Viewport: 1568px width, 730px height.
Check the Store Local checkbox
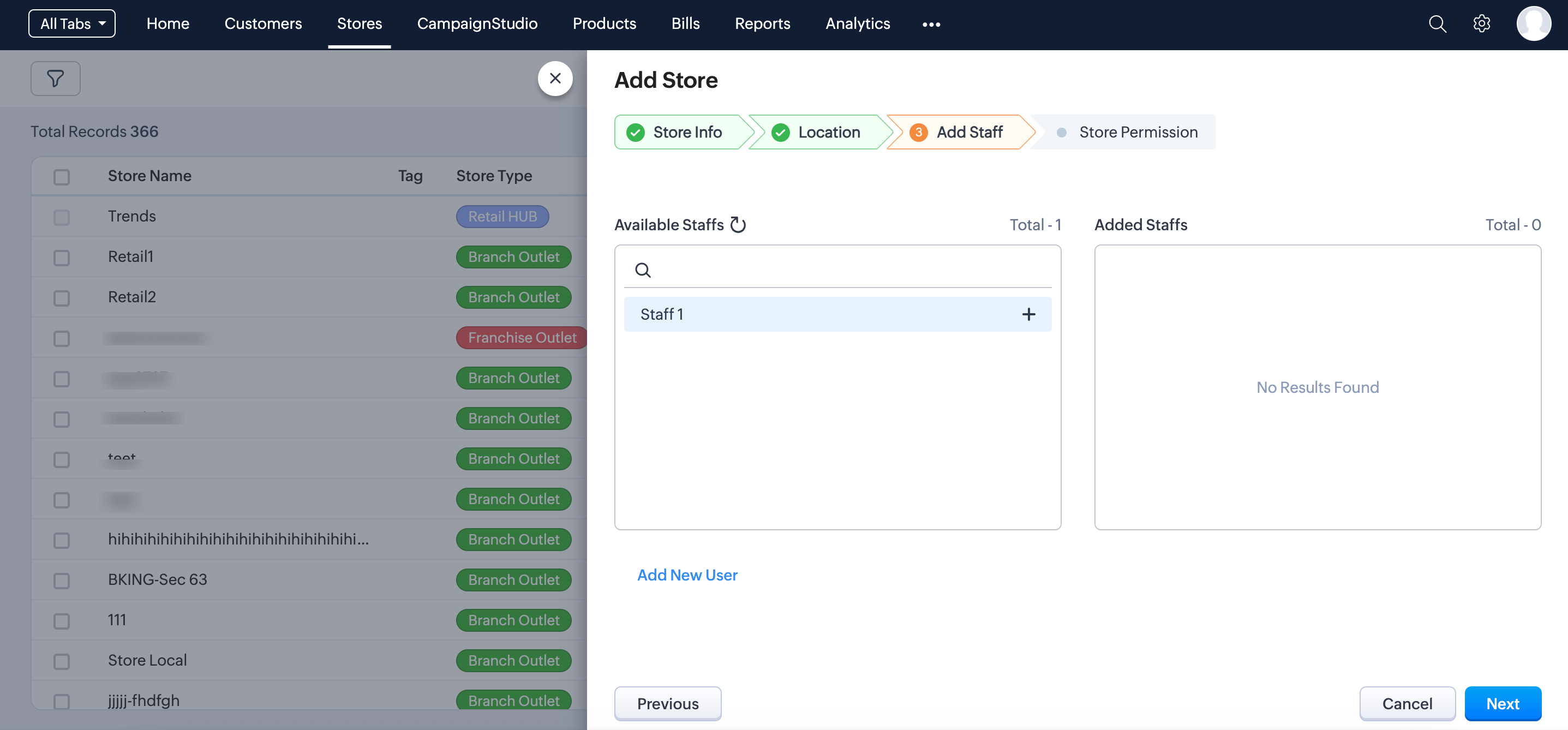pyautogui.click(x=62, y=661)
